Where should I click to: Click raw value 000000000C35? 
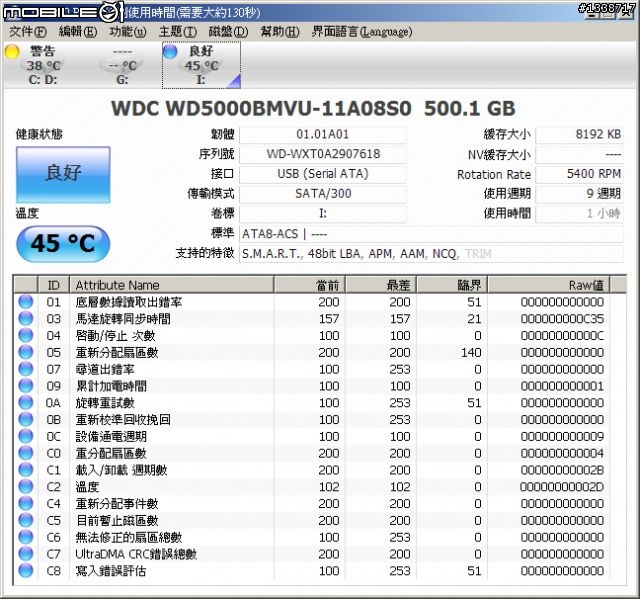(562, 319)
